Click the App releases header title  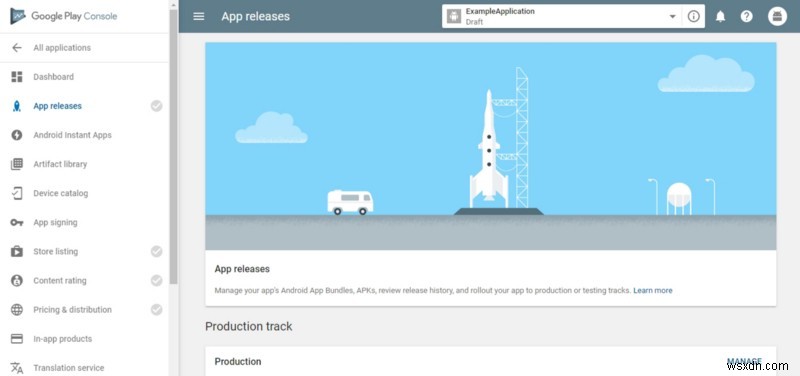(x=256, y=16)
